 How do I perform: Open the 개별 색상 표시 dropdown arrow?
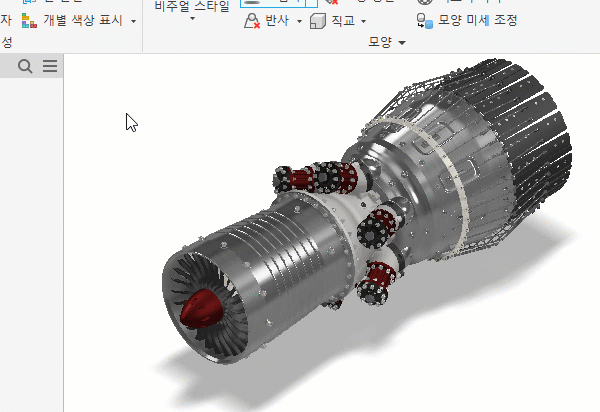134,21
